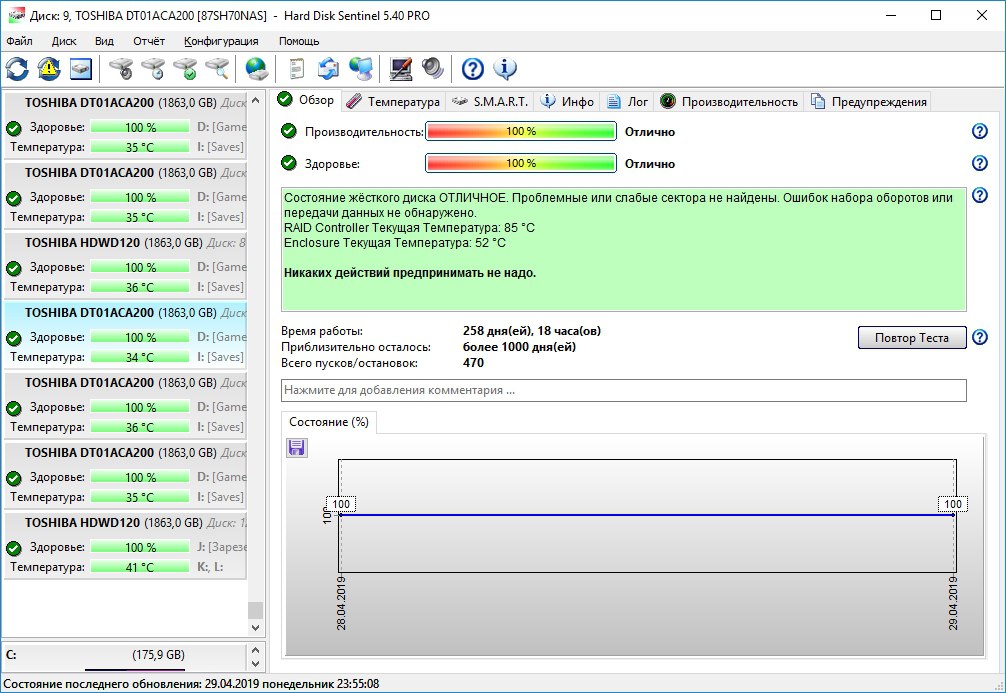This screenshot has height=693, width=1006.
Task: Click help icon beside the green status text box
Action: (980, 195)
